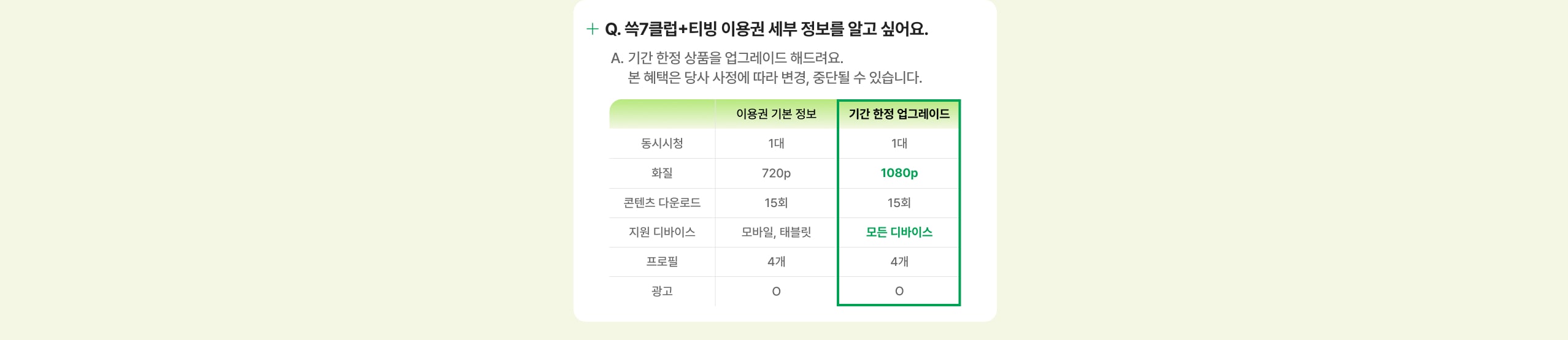Click the '4개' cell in basic info column
This screenshot has height=340, width=1568.
[776, 262]
